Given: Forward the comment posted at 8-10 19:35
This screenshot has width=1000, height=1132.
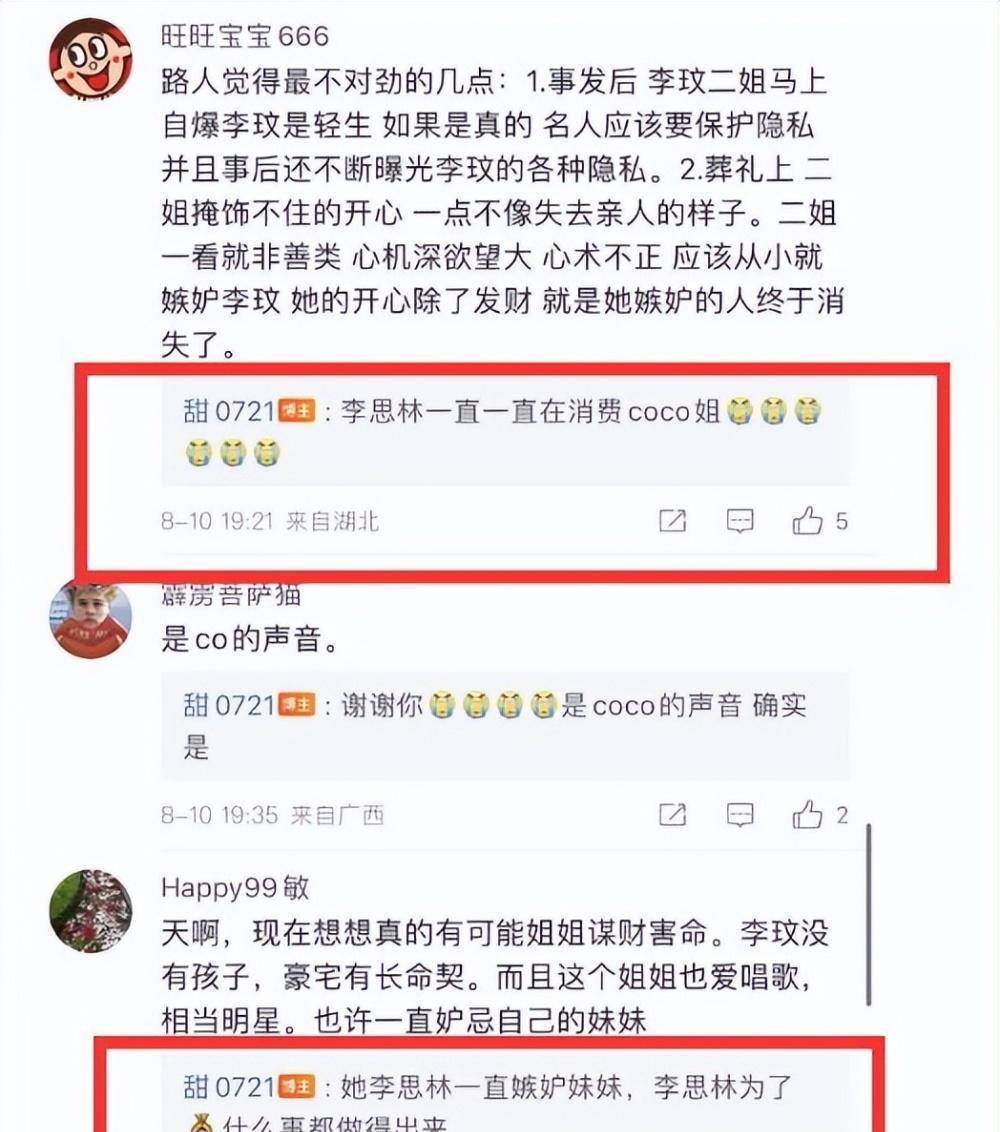Looking at the screenshot, I should pyautogui.click(x=672, y=814).
